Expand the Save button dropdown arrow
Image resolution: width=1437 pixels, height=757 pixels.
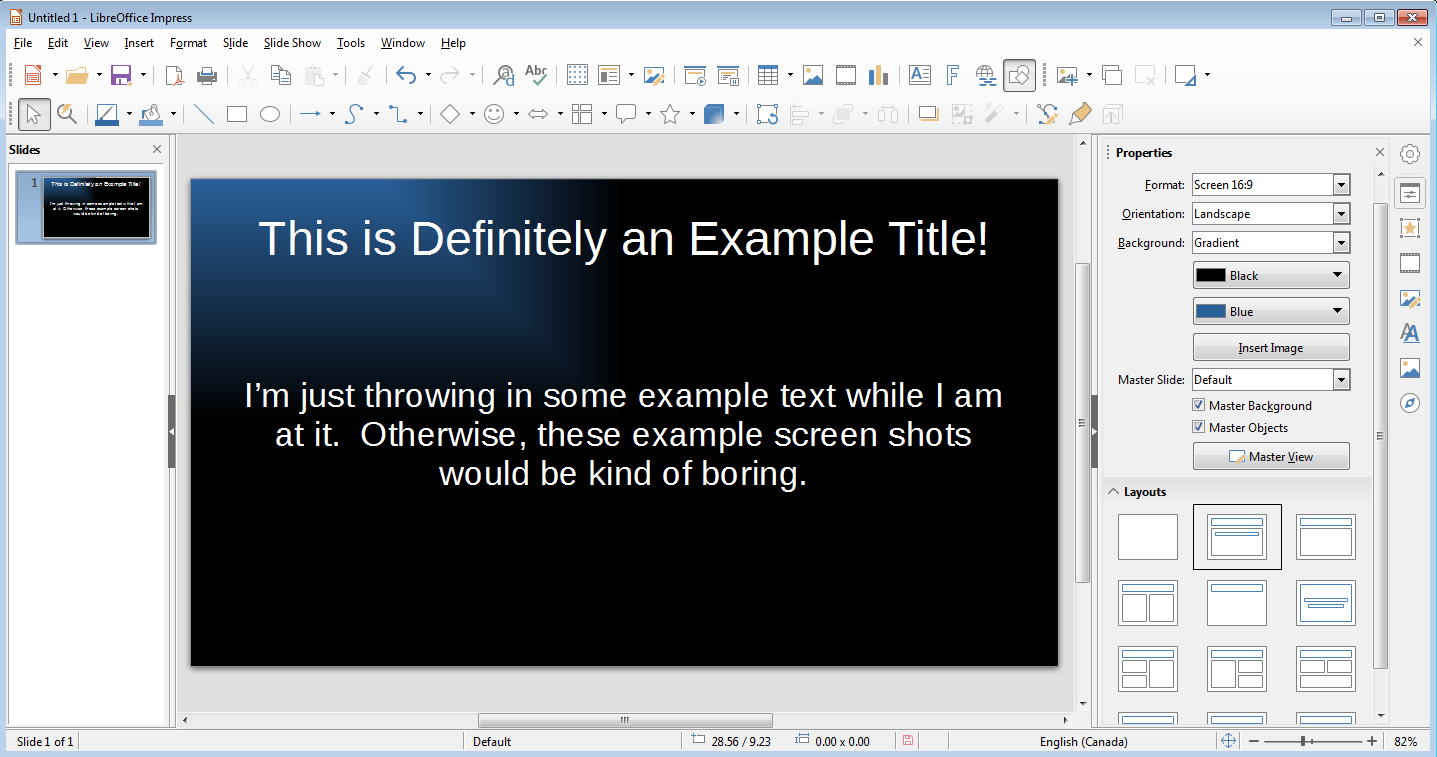(x=143, y=75)
